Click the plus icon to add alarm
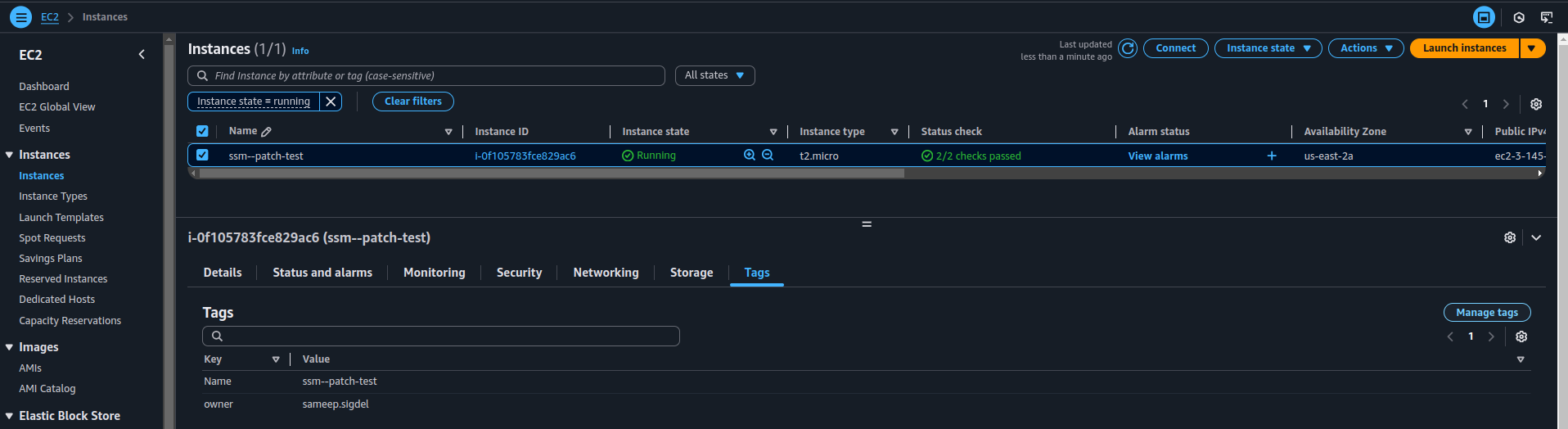1568x429 pixels. pos(1272,156)
